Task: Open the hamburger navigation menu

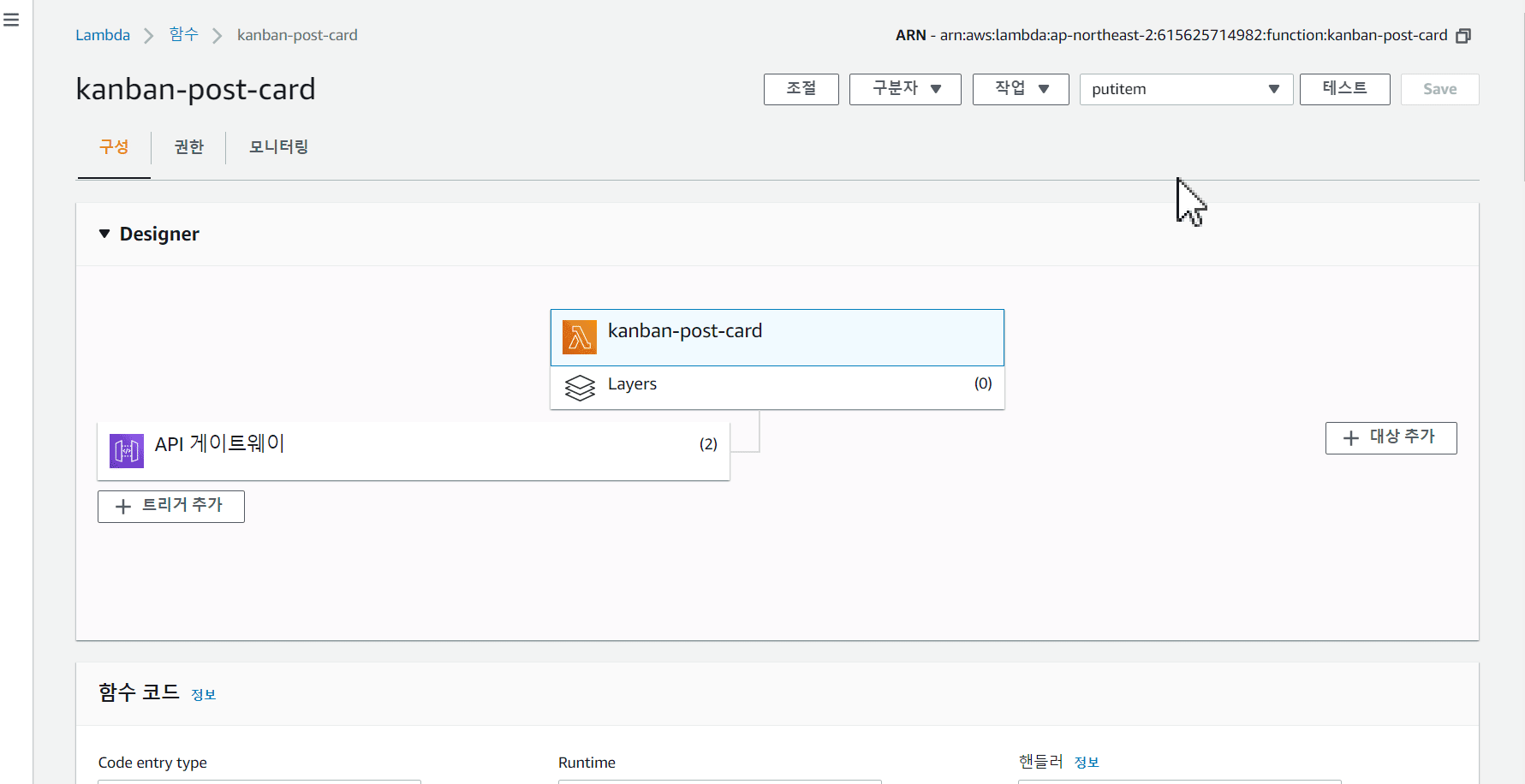Action: [x=11, y=20]
